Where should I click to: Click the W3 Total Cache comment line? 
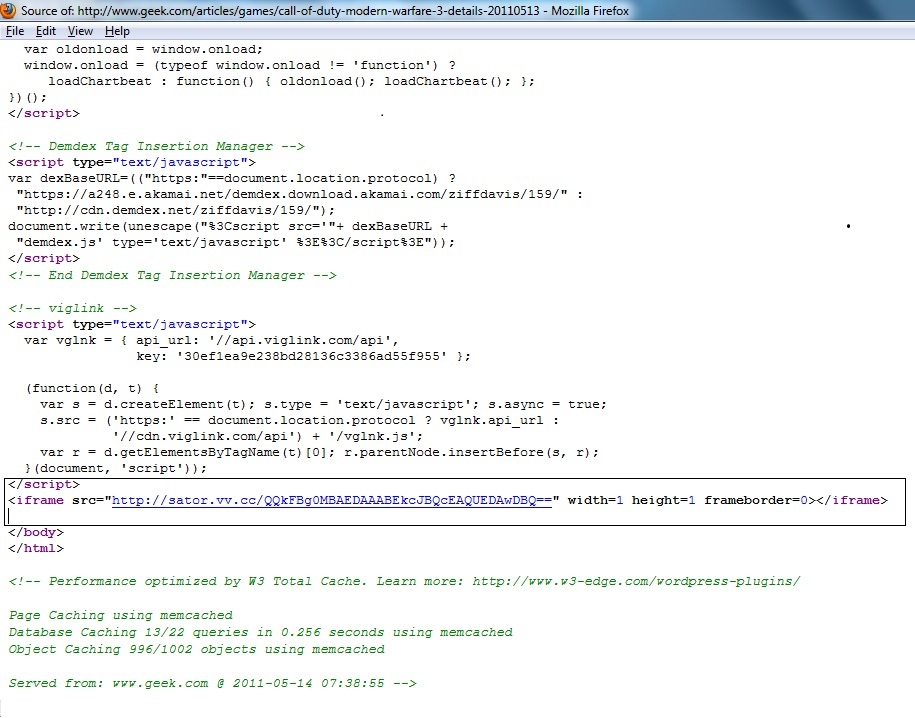click(x=404, y=581)
